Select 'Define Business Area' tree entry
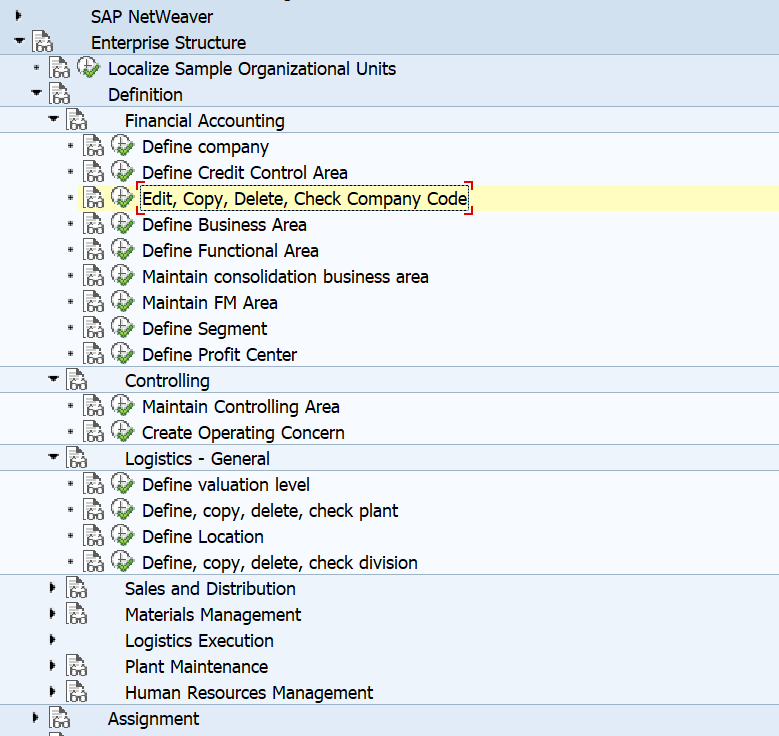Image resolution: width=779 pixels, height=736 pixels. 224,225
